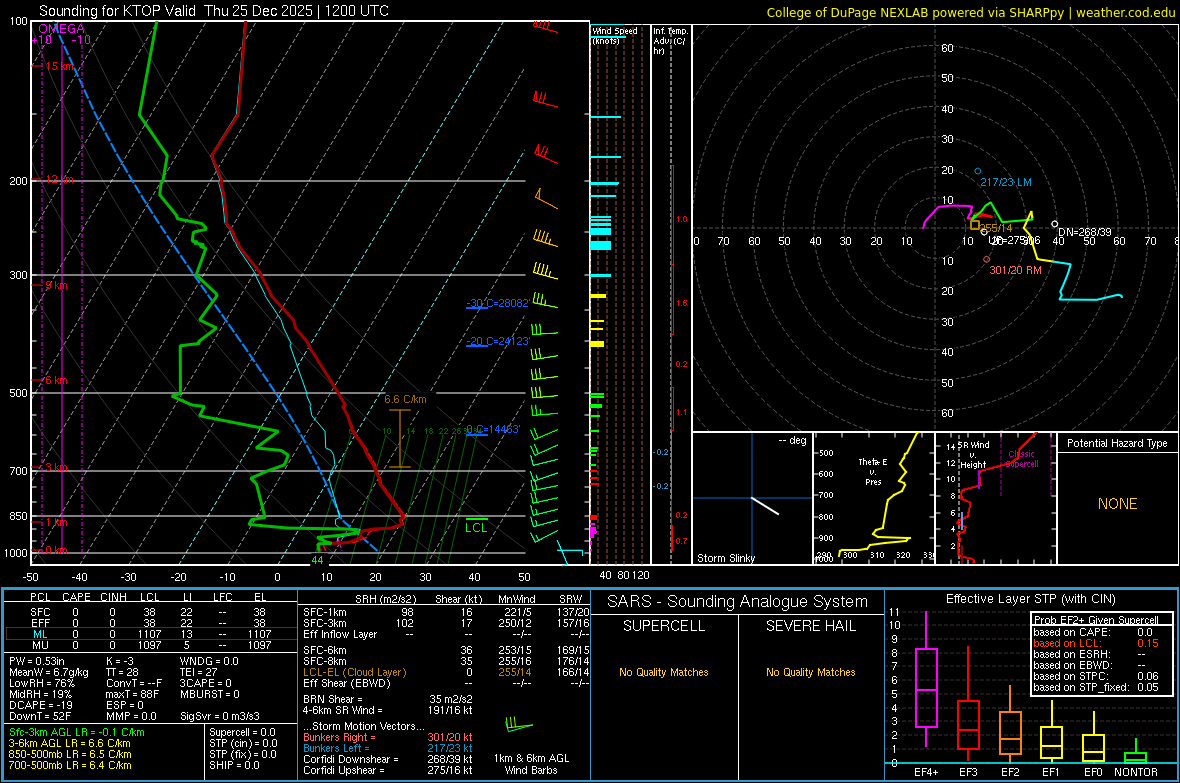Click 'Supercell = 0.0' composite value
This screenshot has height=783, width=1180.
[242, 732]
